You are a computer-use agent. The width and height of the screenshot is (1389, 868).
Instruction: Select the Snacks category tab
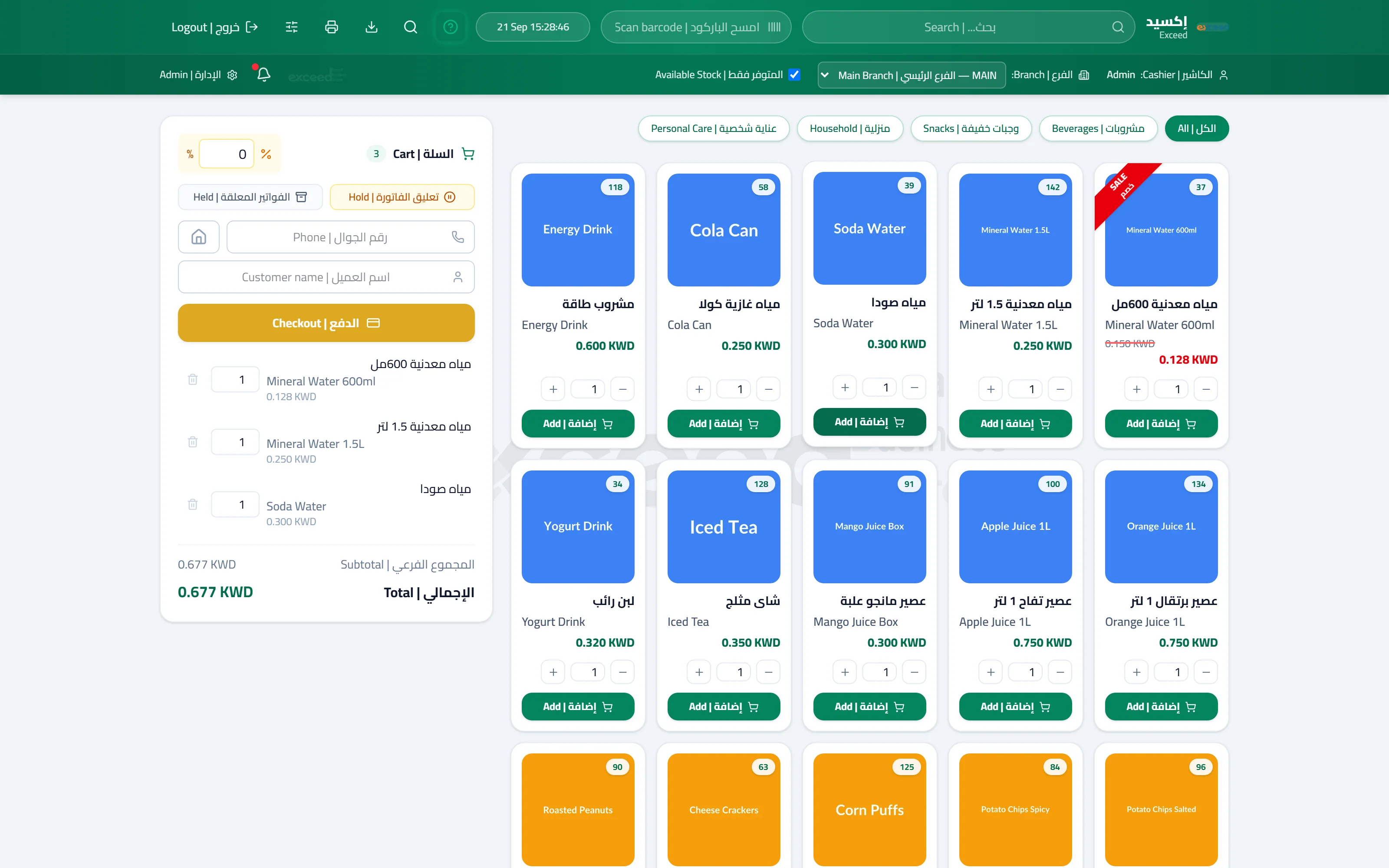(x=971, y=128)
